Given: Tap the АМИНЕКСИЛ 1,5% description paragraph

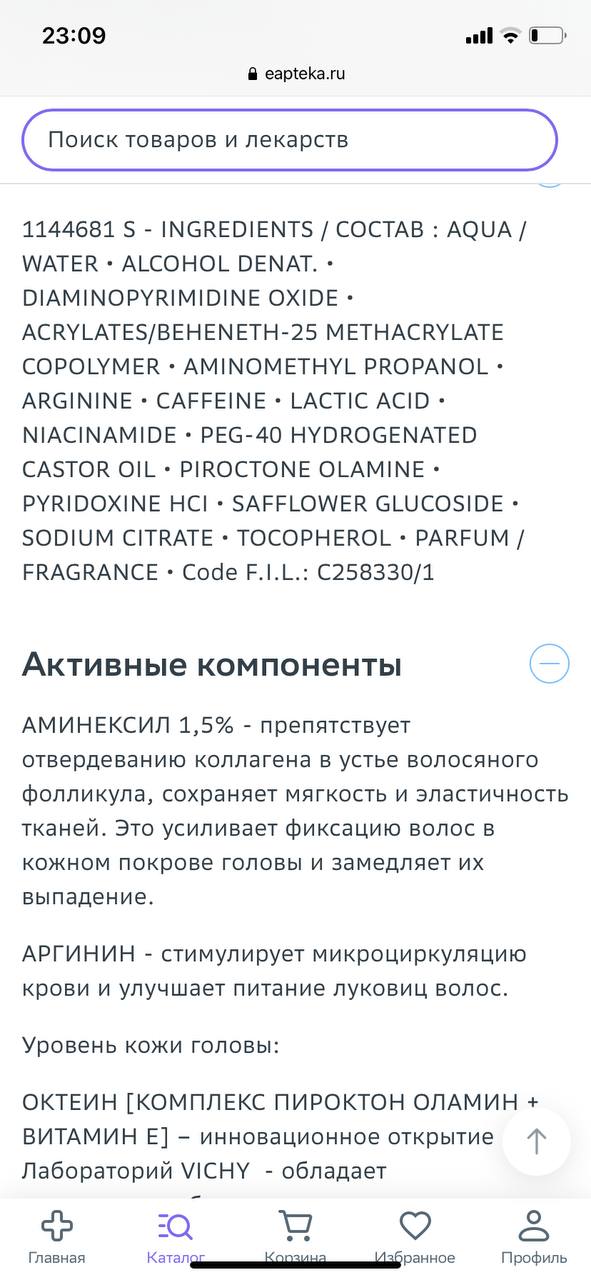Looking at the screenshot, I should point(295,811).
